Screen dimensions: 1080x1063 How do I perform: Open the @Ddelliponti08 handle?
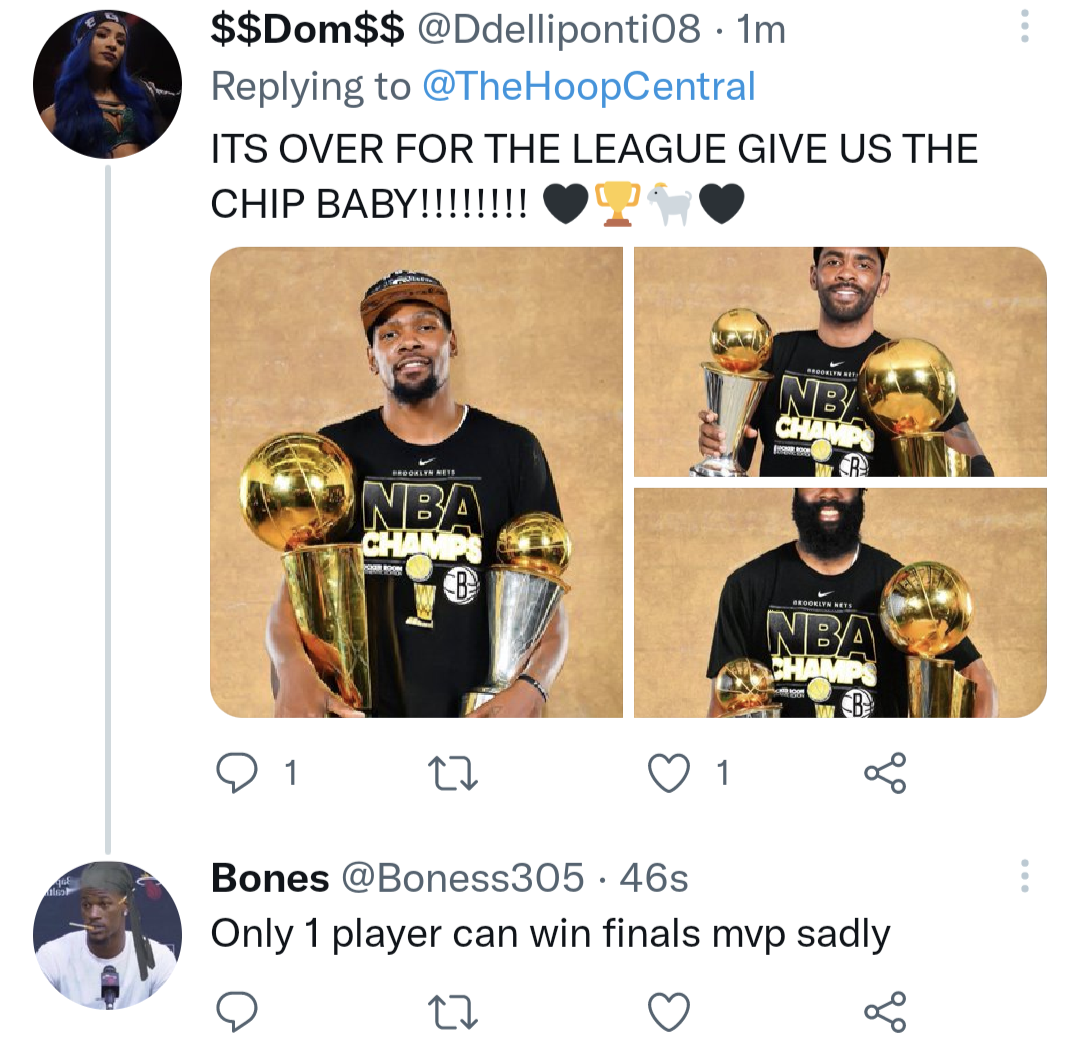click(558, 30)
